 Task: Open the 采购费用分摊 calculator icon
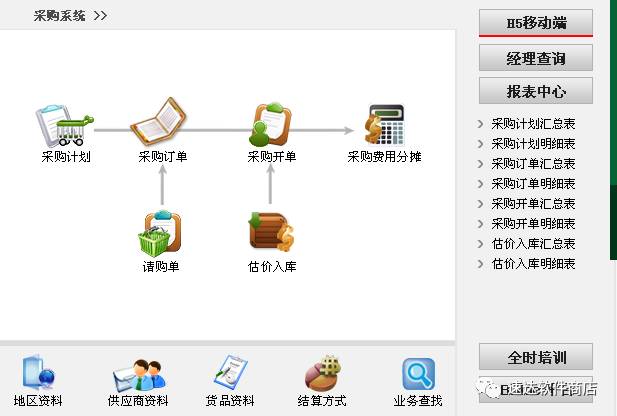click(x=384, y=125)
